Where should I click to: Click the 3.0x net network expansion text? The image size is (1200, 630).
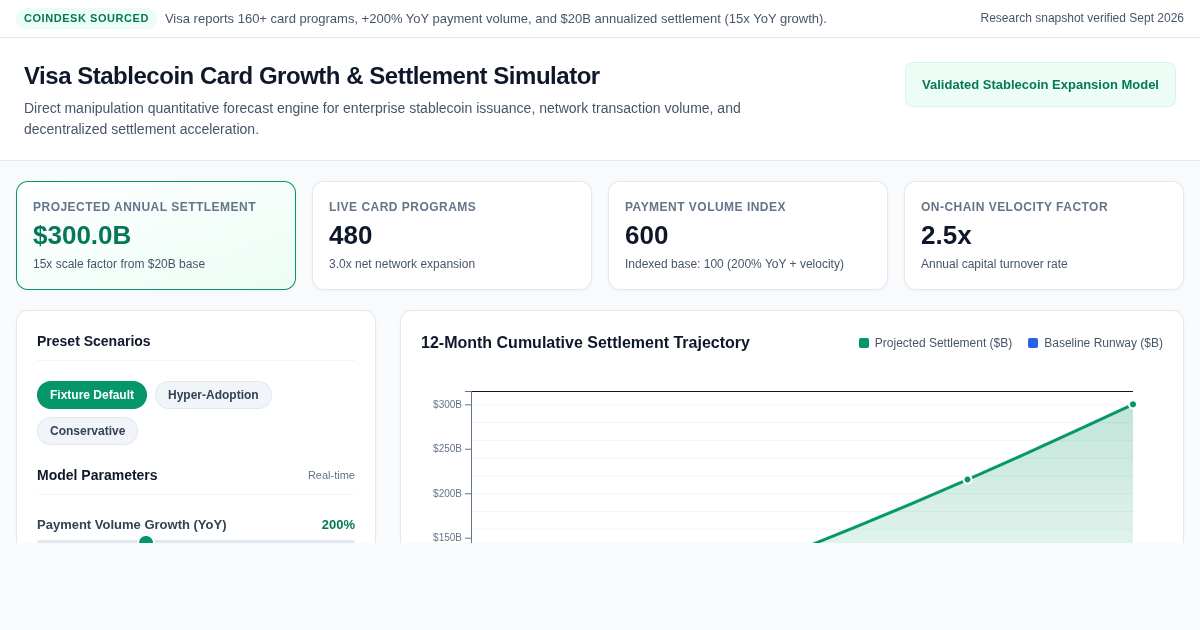pos(402,264)
